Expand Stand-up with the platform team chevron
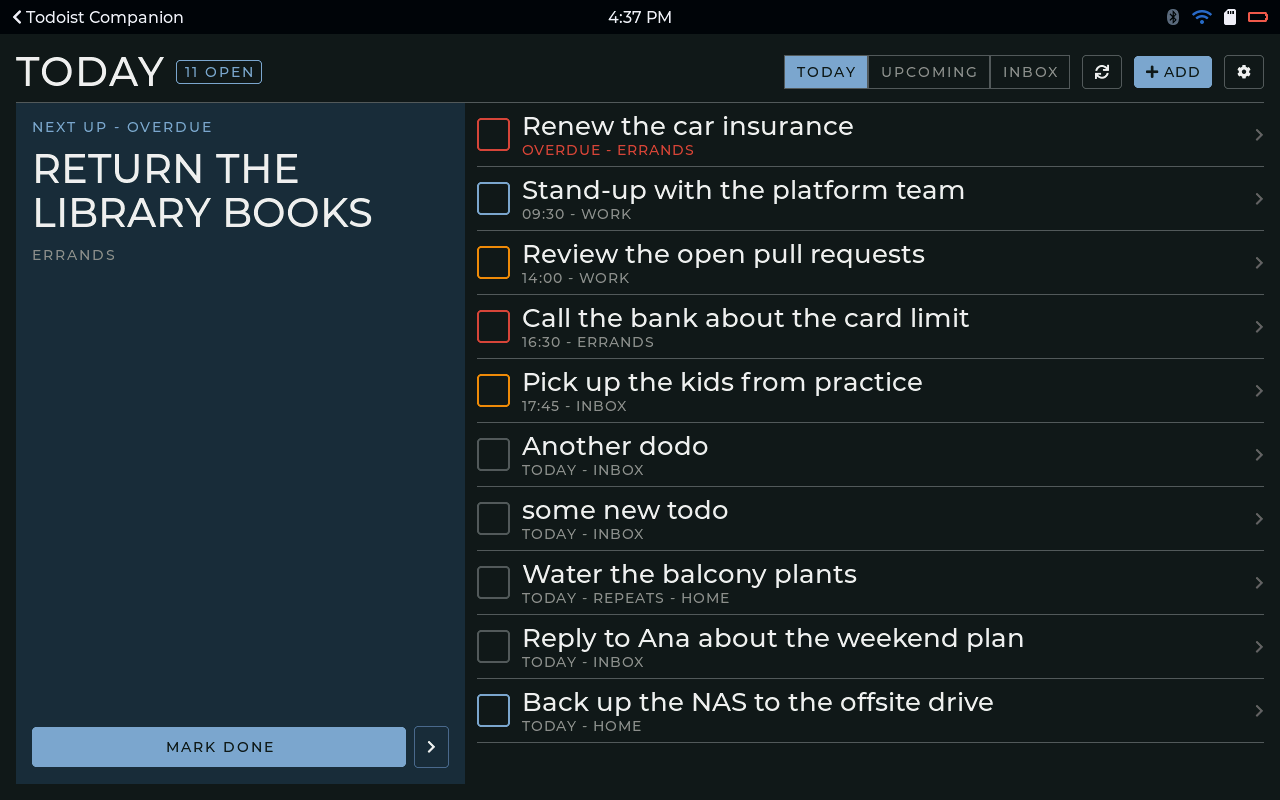The image size is (1280, 800). pos(1259,199)
